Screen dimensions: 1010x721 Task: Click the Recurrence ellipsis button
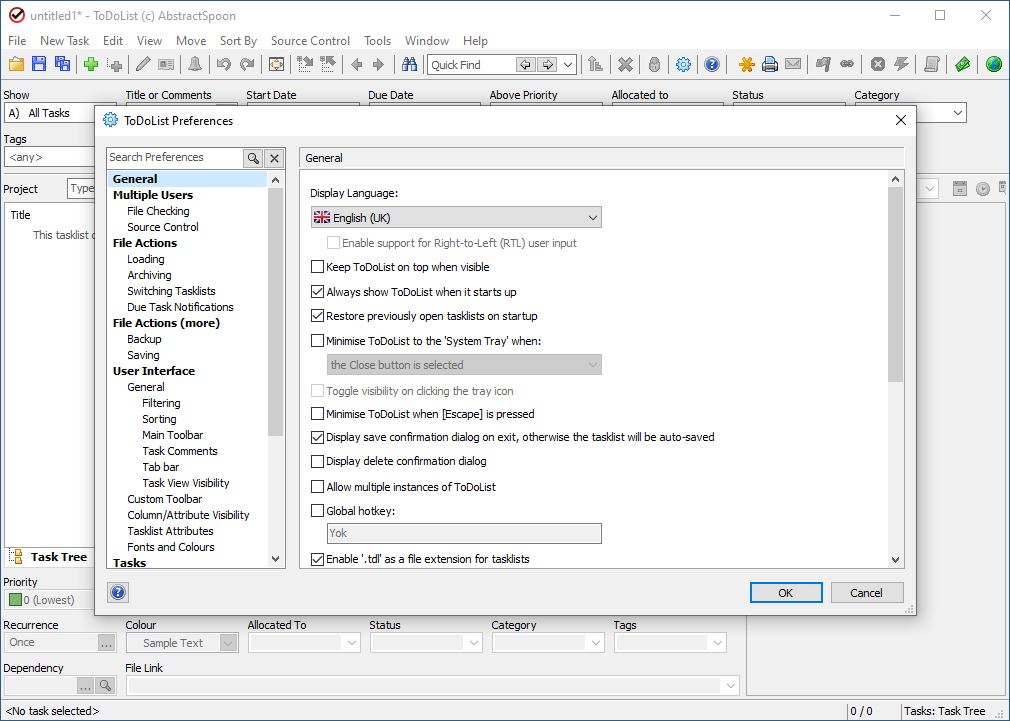[x=106, y=643]
